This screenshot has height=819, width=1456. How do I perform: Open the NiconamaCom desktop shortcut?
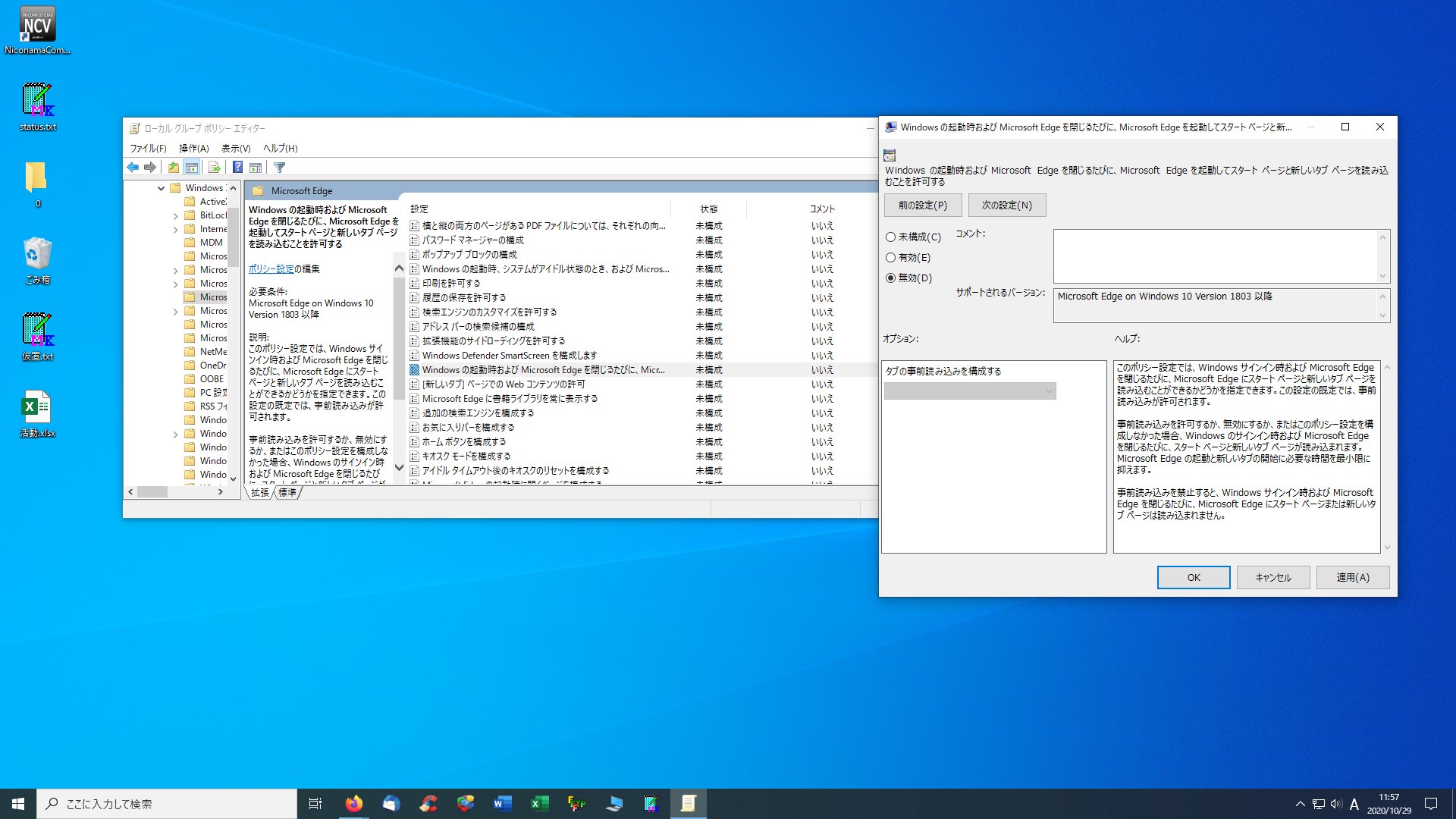[x=37, y=30]
